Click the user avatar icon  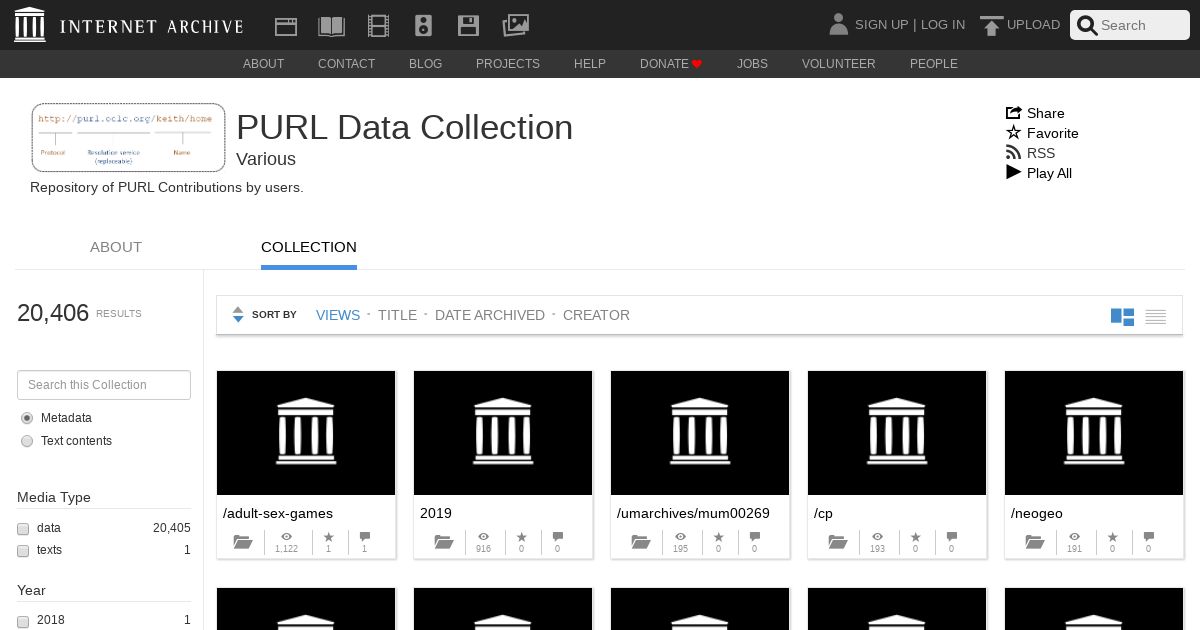coord(838,24)
